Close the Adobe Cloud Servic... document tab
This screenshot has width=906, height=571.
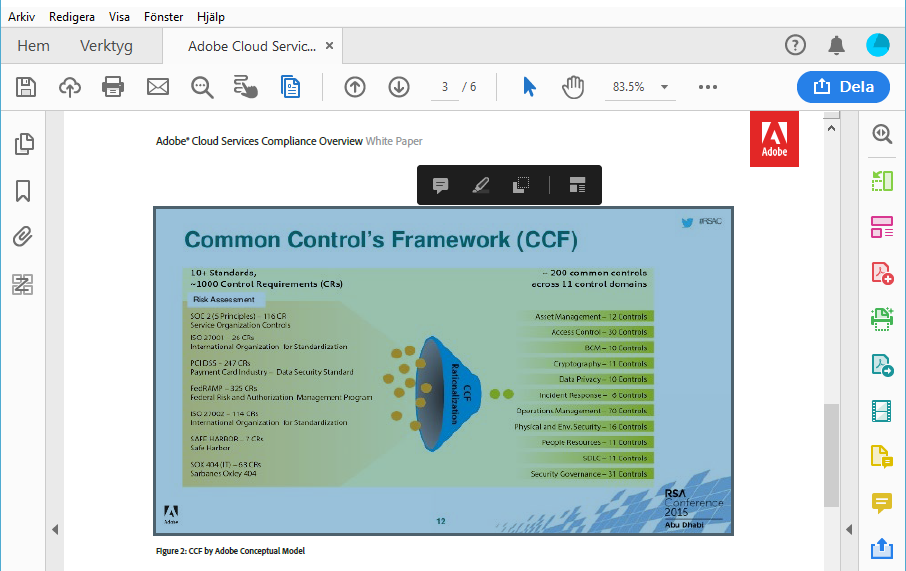[x=329, y=46]
